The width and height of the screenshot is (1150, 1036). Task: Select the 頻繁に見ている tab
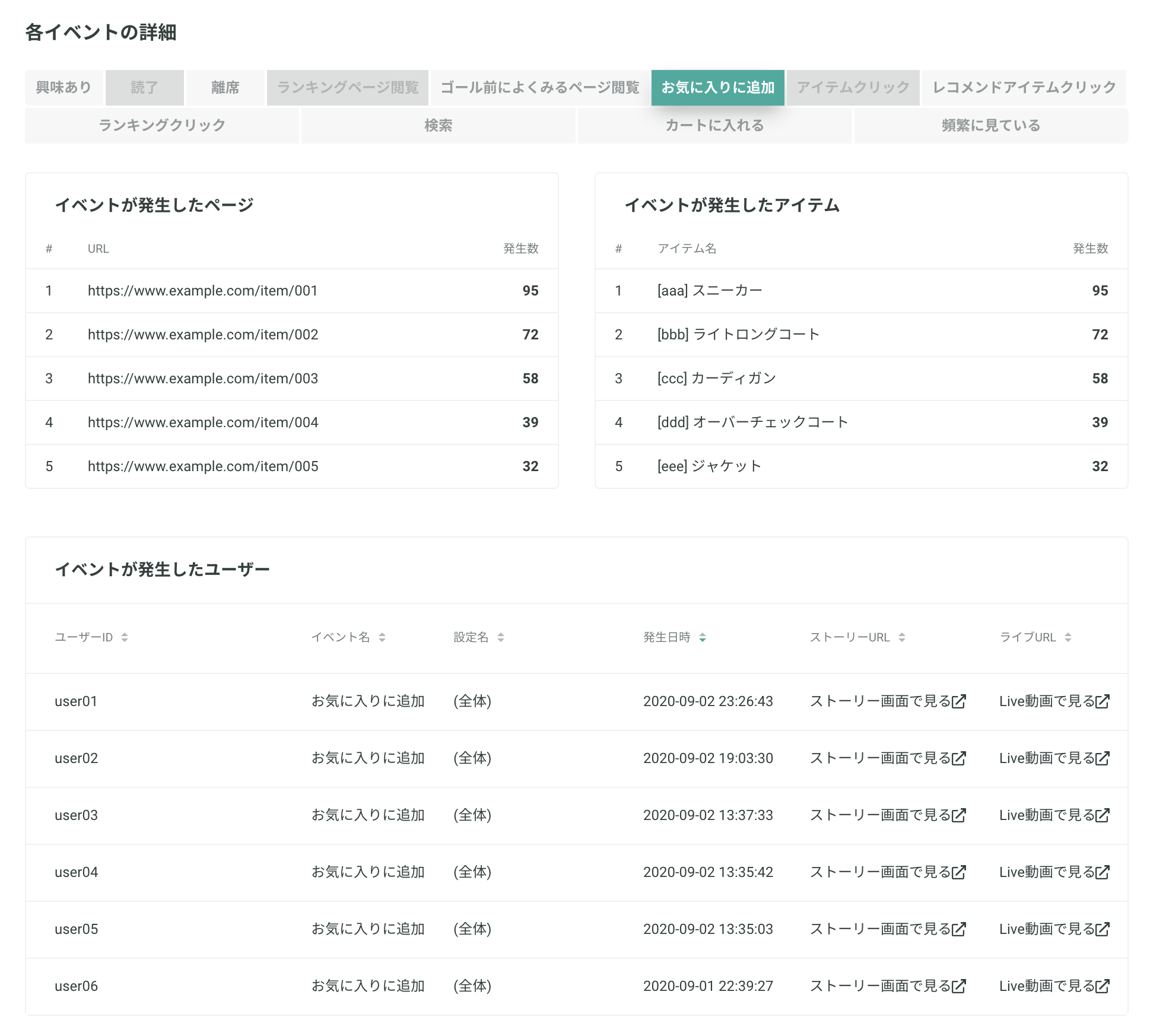pos(991,125)
